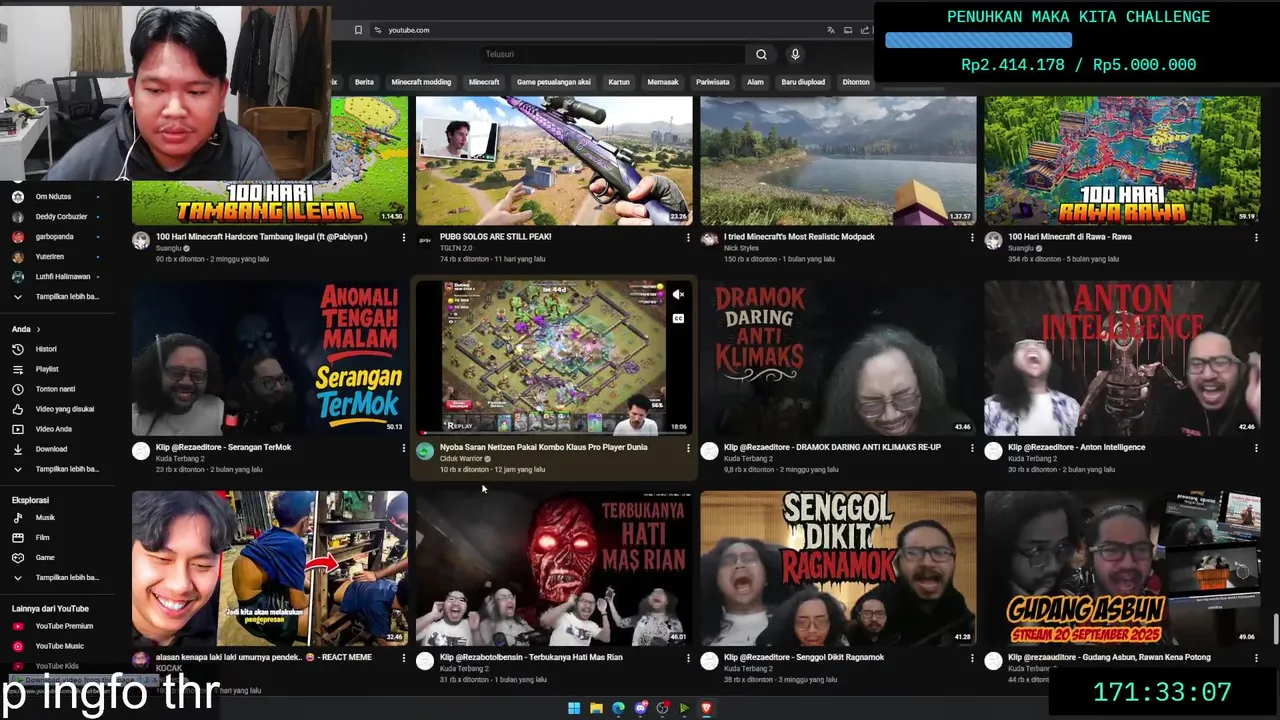The image size is (1280, 720).
Task: Select the Minecraft modding filter chip
Action: coord(421,82)
